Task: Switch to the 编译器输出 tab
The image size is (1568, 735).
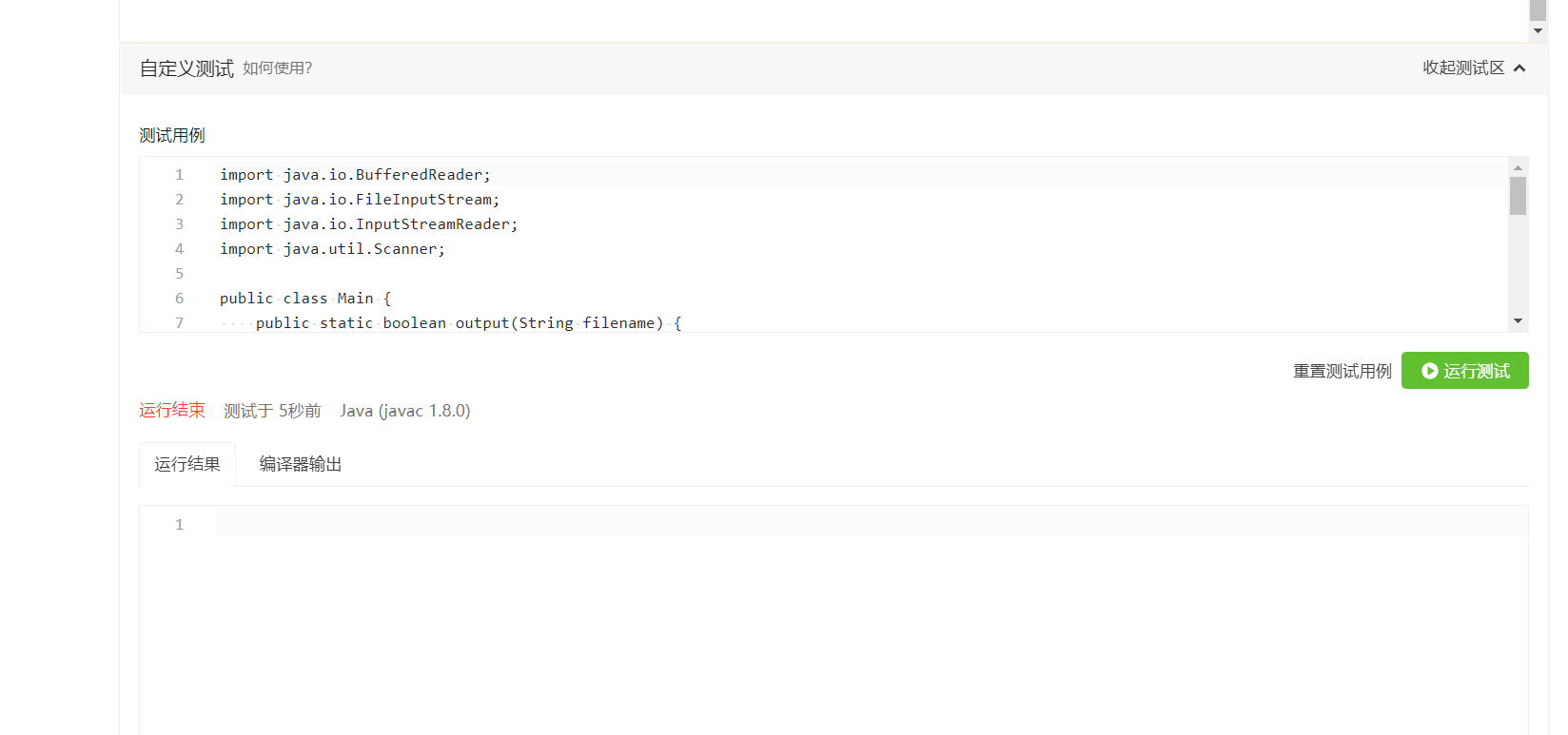Action: tap(301, 464)
